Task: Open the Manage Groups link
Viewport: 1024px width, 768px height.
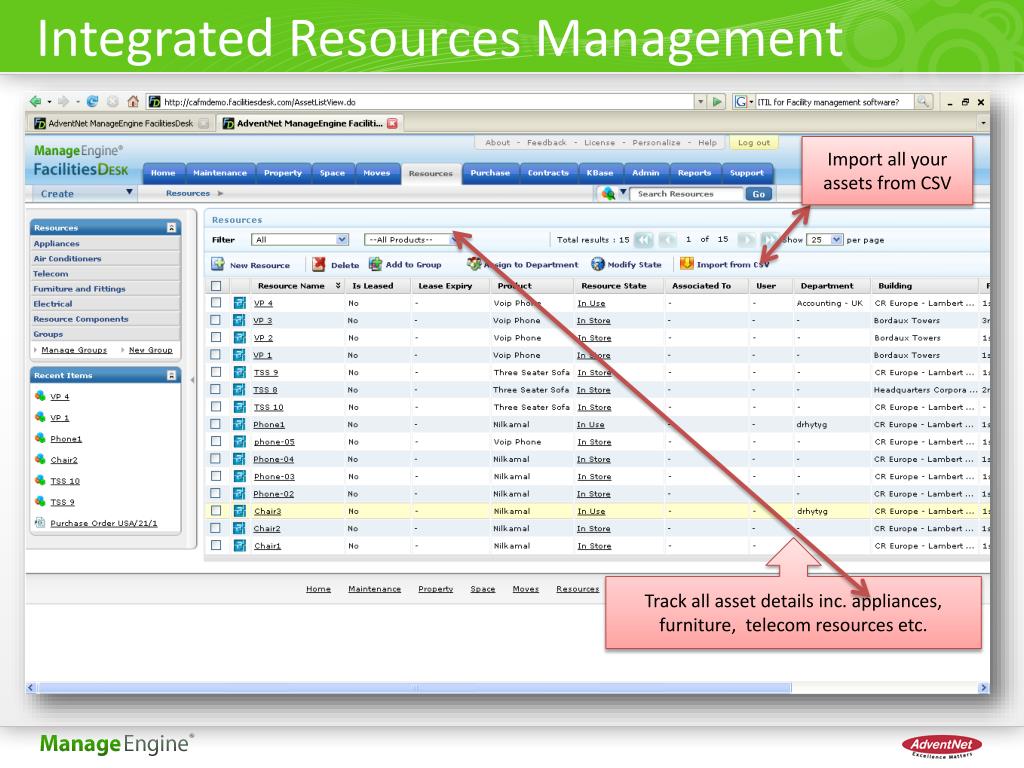Action: [x=74, y=350]
